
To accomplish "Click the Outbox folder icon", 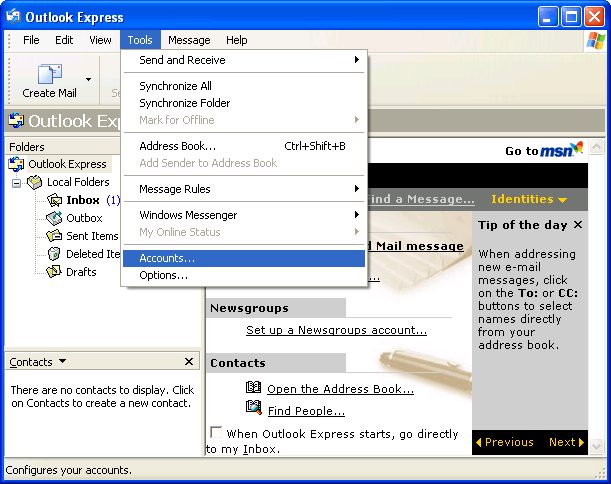I will click(54, 218).
